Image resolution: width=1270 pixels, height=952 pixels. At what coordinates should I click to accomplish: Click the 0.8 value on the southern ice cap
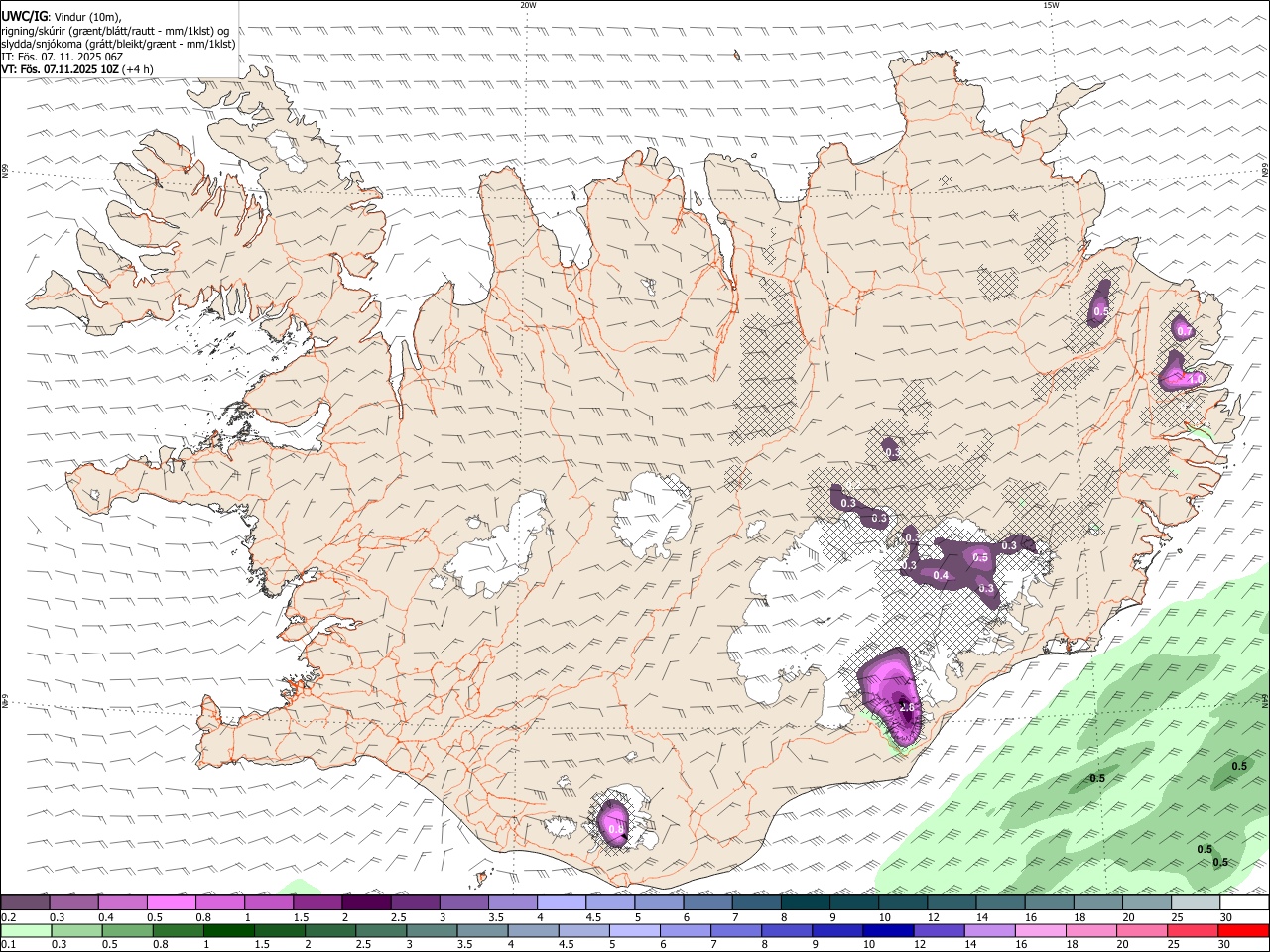(616, 830)
